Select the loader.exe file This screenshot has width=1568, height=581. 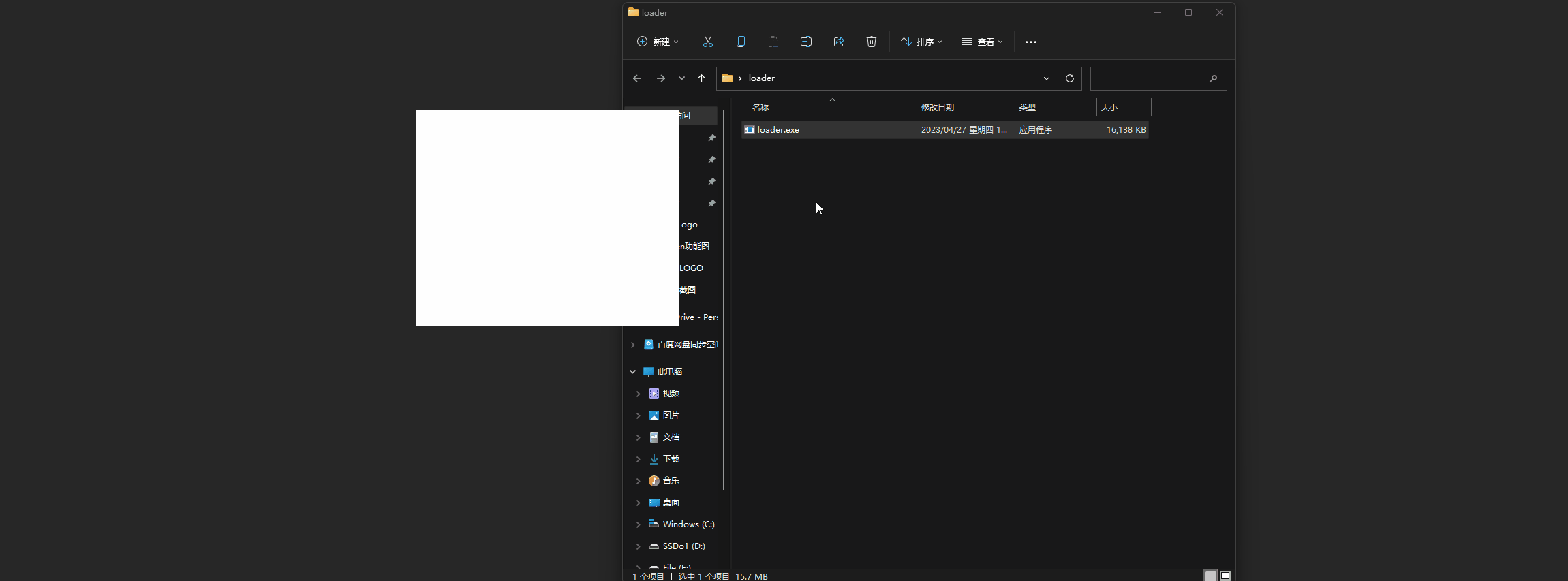[778, 130]
